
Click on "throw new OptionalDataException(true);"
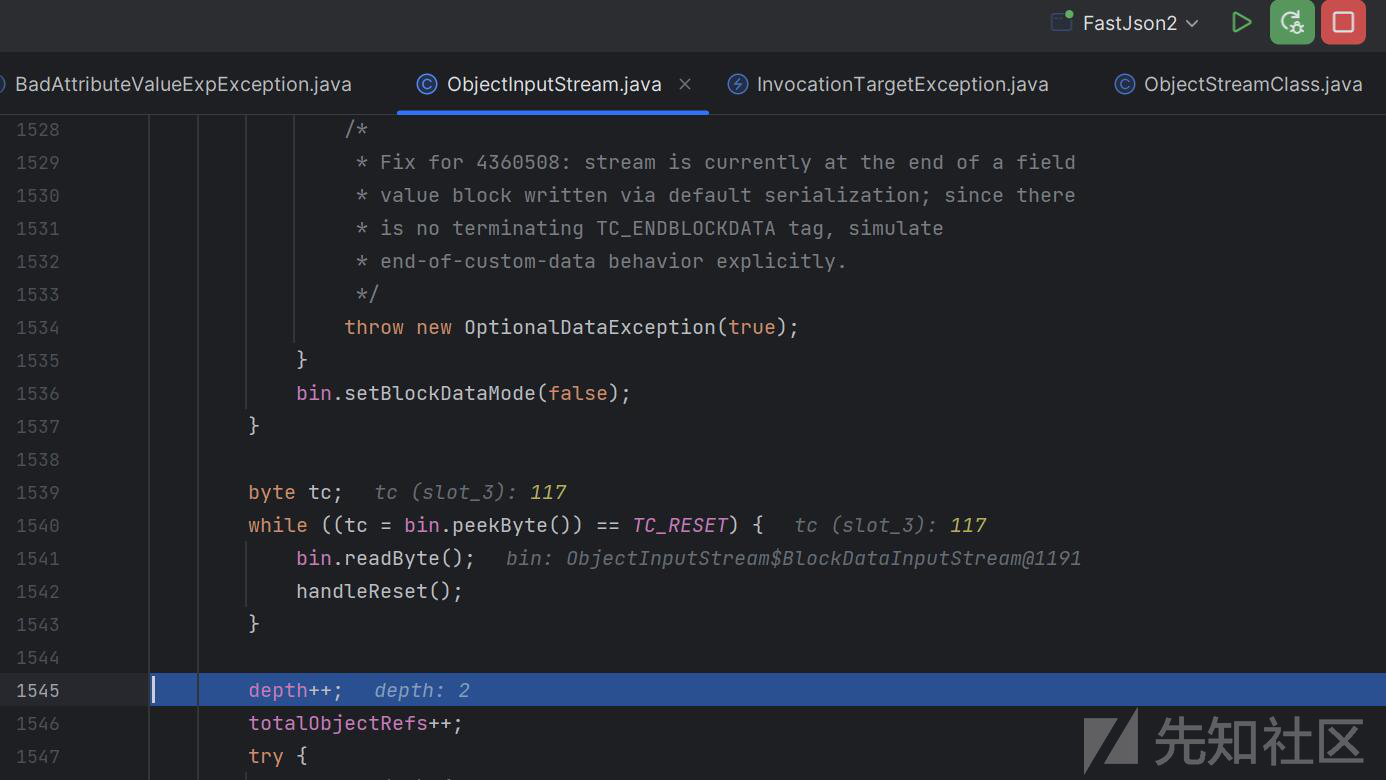coord(572,327)
